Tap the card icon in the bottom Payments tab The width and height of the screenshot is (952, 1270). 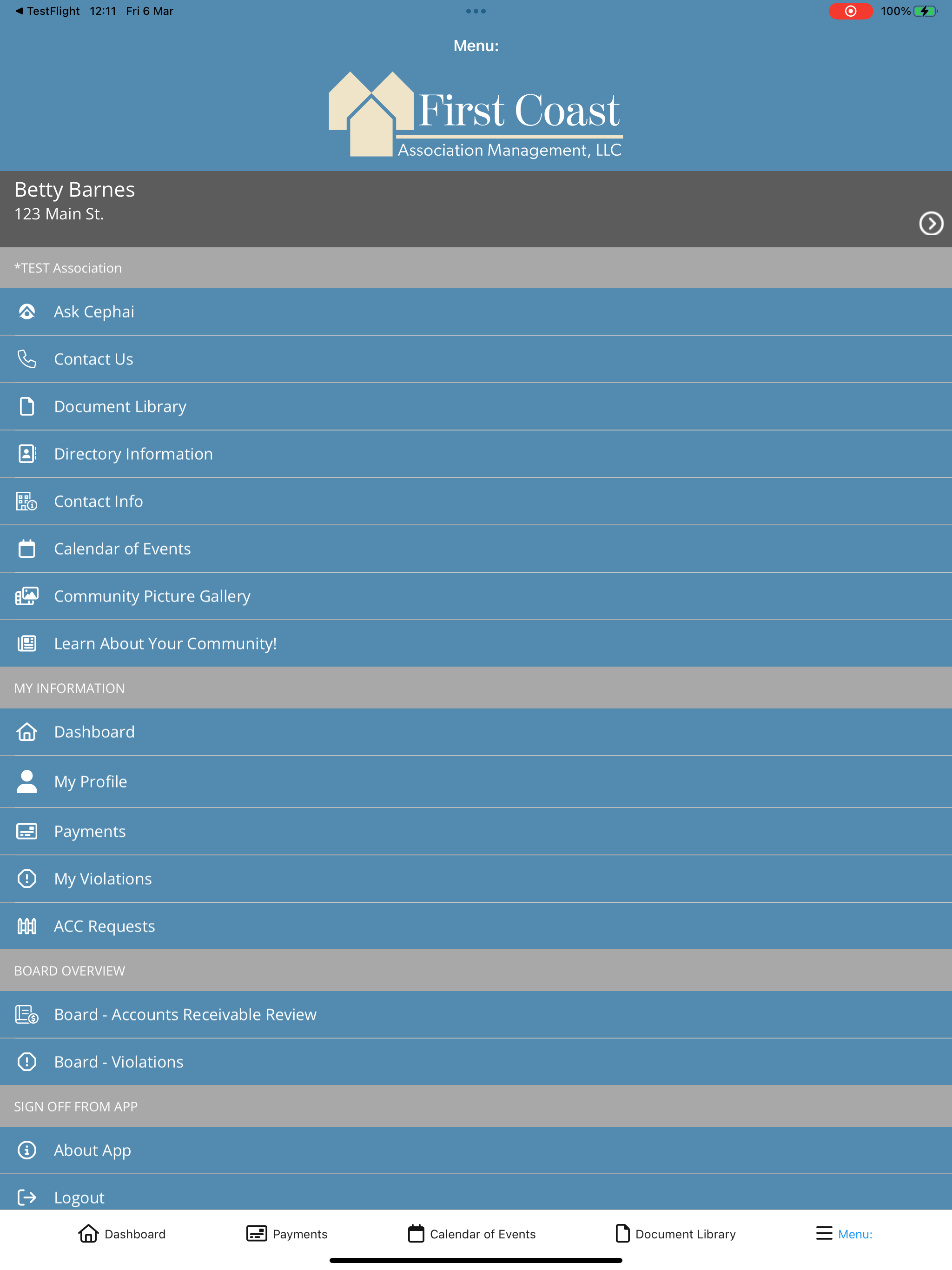tap(257, 1233)
